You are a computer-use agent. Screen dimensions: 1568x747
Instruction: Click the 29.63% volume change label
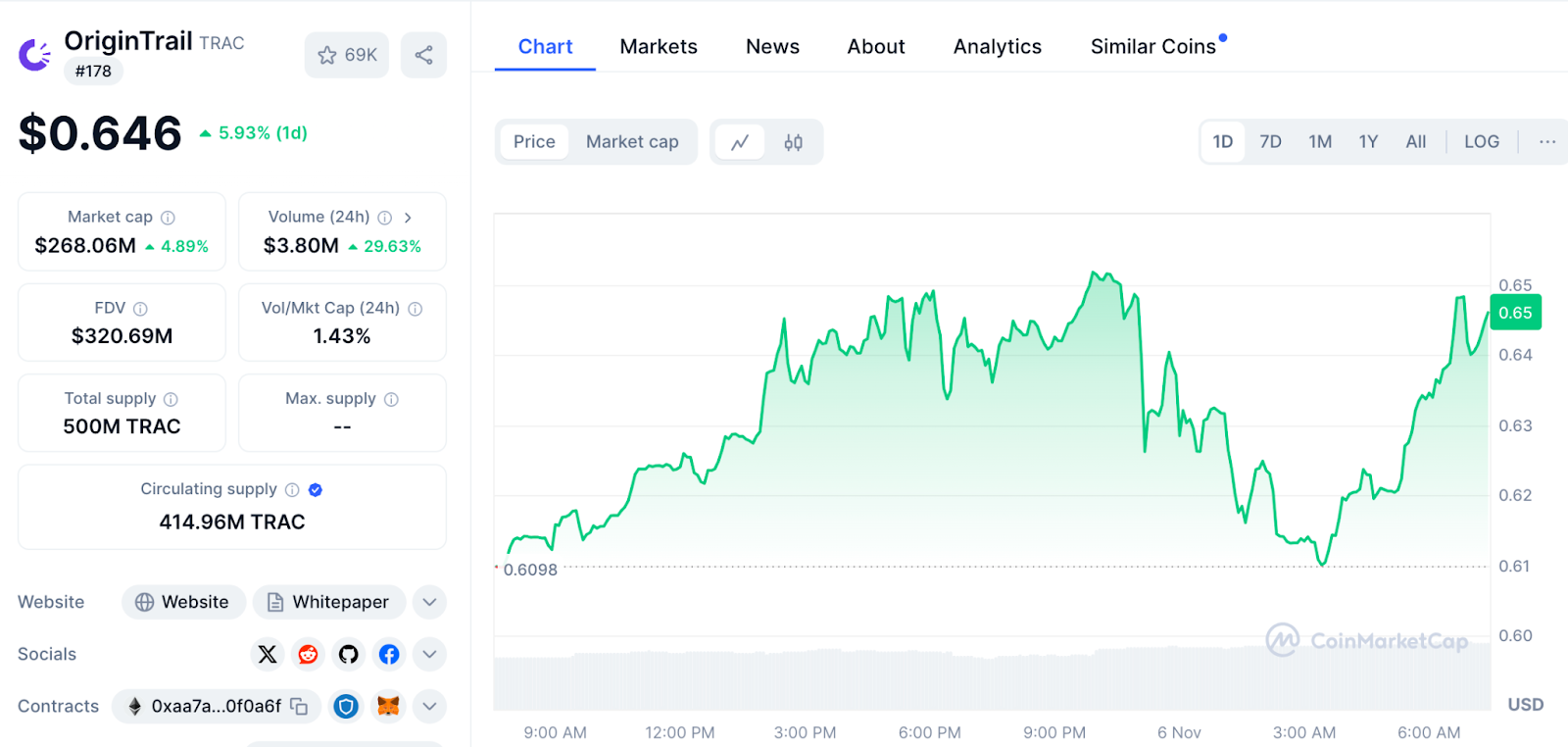tap(392, 247)
